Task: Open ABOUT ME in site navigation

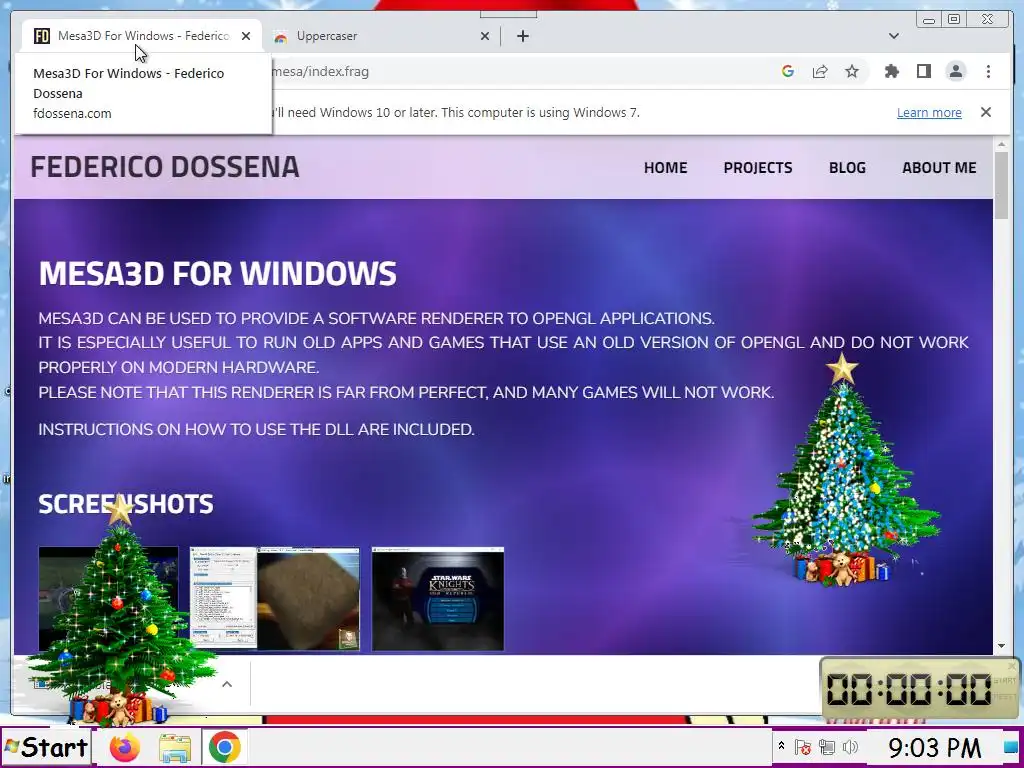Action: point(939,168)
